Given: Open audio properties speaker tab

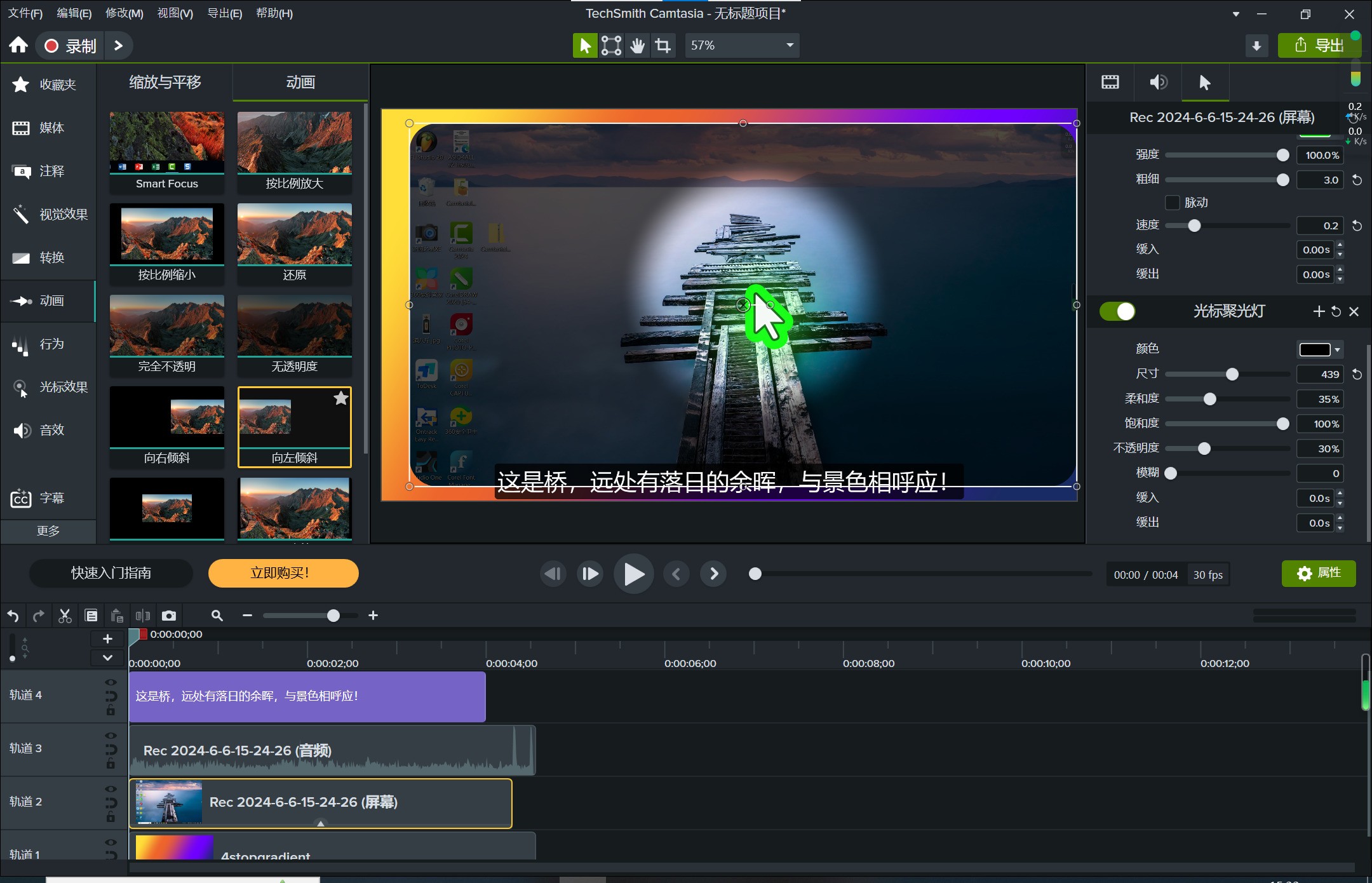Looking at the screenshot, I should pyautogui.click(x=1158, y=82).
